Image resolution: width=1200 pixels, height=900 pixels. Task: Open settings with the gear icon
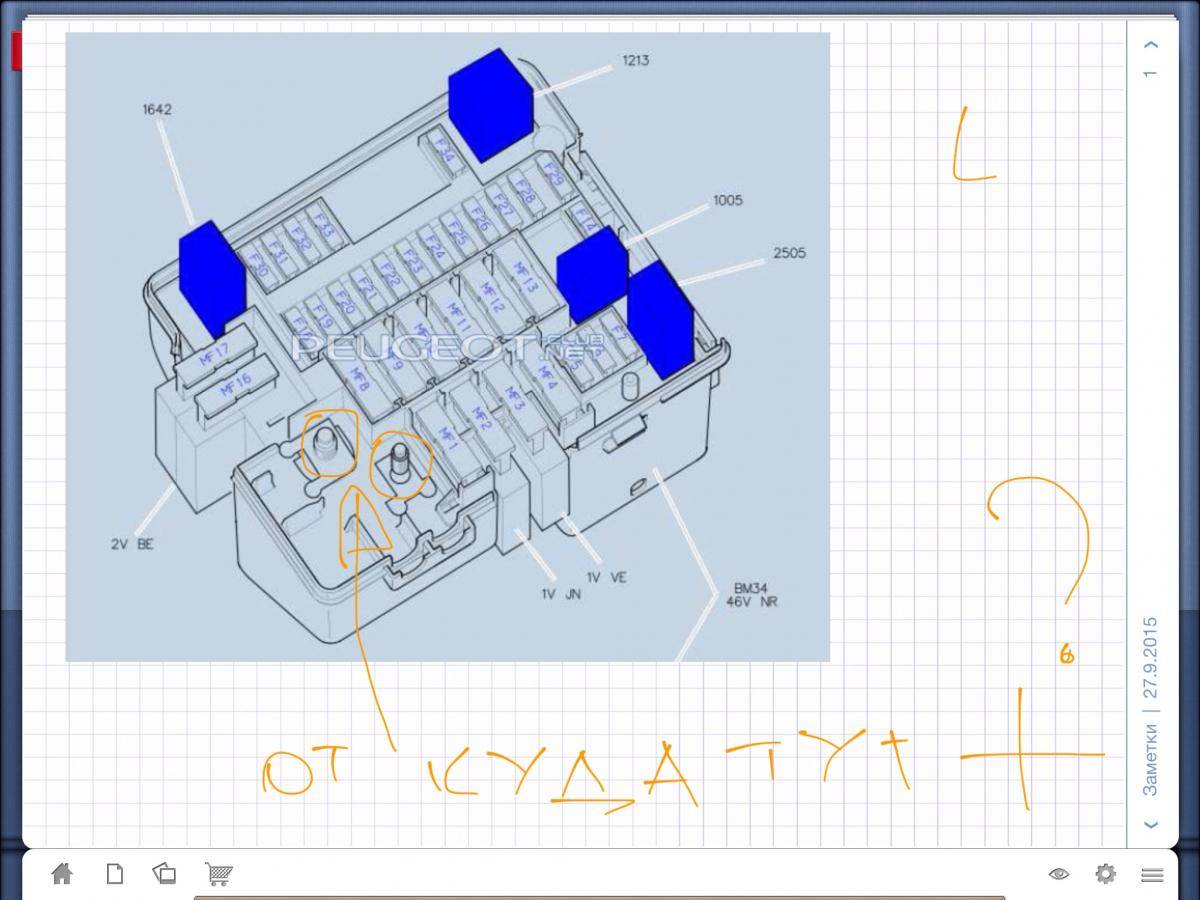pos(1105,874)
